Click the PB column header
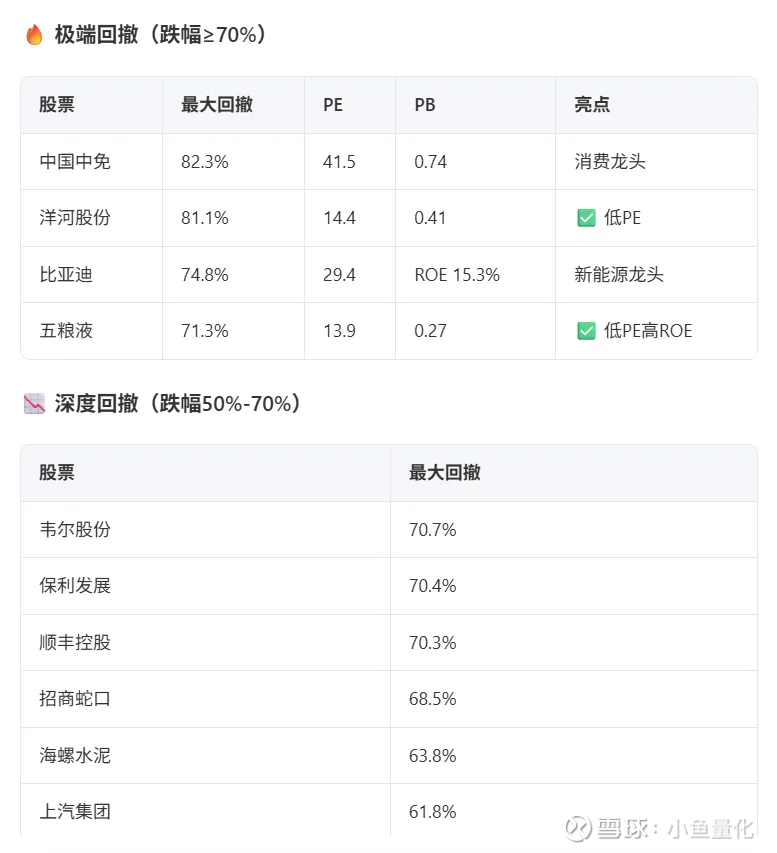777x853 pixels. (x=425, y=105)
